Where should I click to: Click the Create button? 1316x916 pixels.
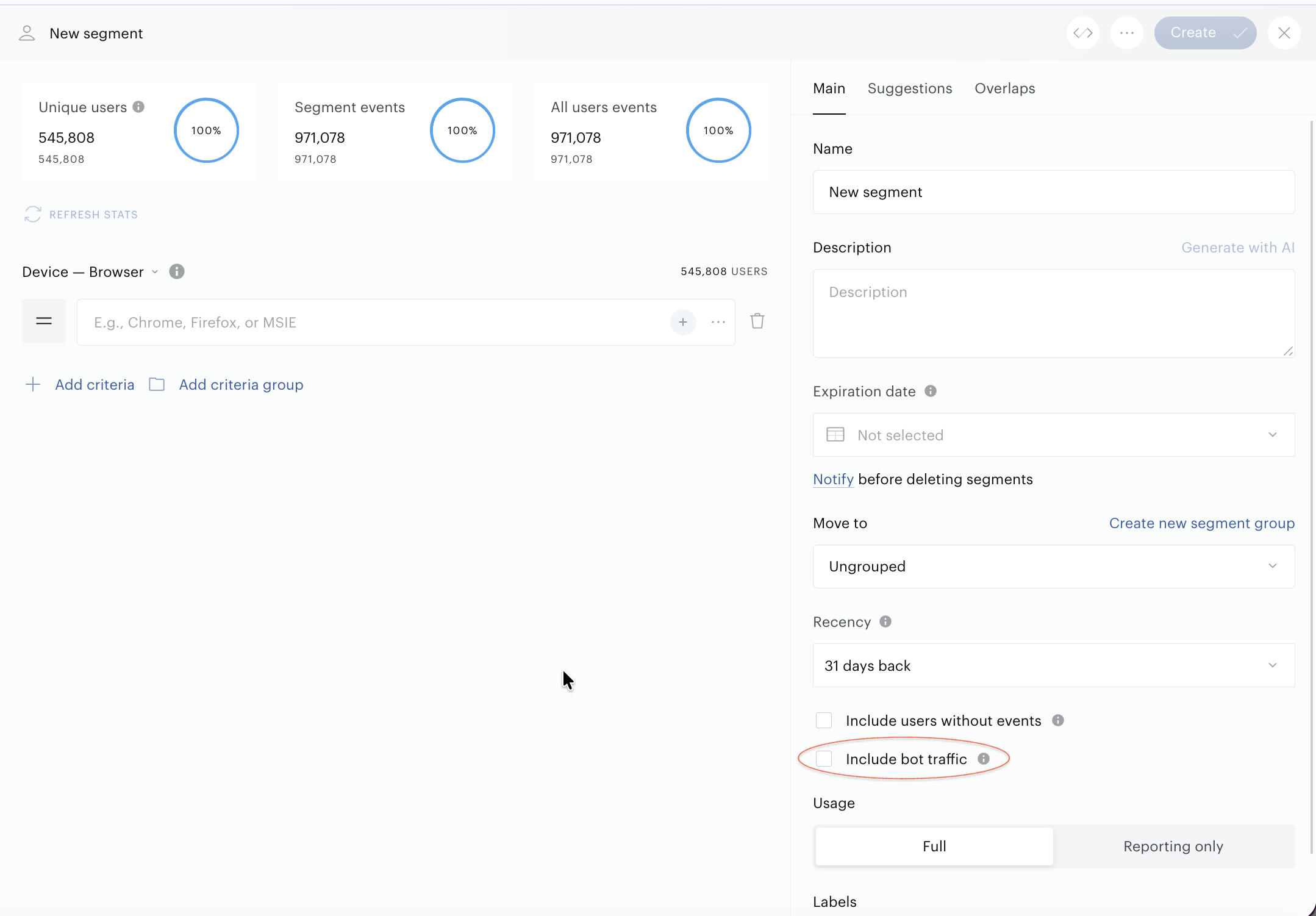tap(1205, 33)
